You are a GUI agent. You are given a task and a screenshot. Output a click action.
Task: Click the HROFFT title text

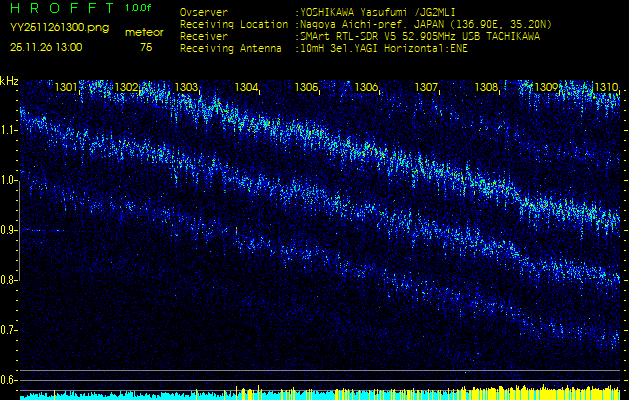coord(59,8)
